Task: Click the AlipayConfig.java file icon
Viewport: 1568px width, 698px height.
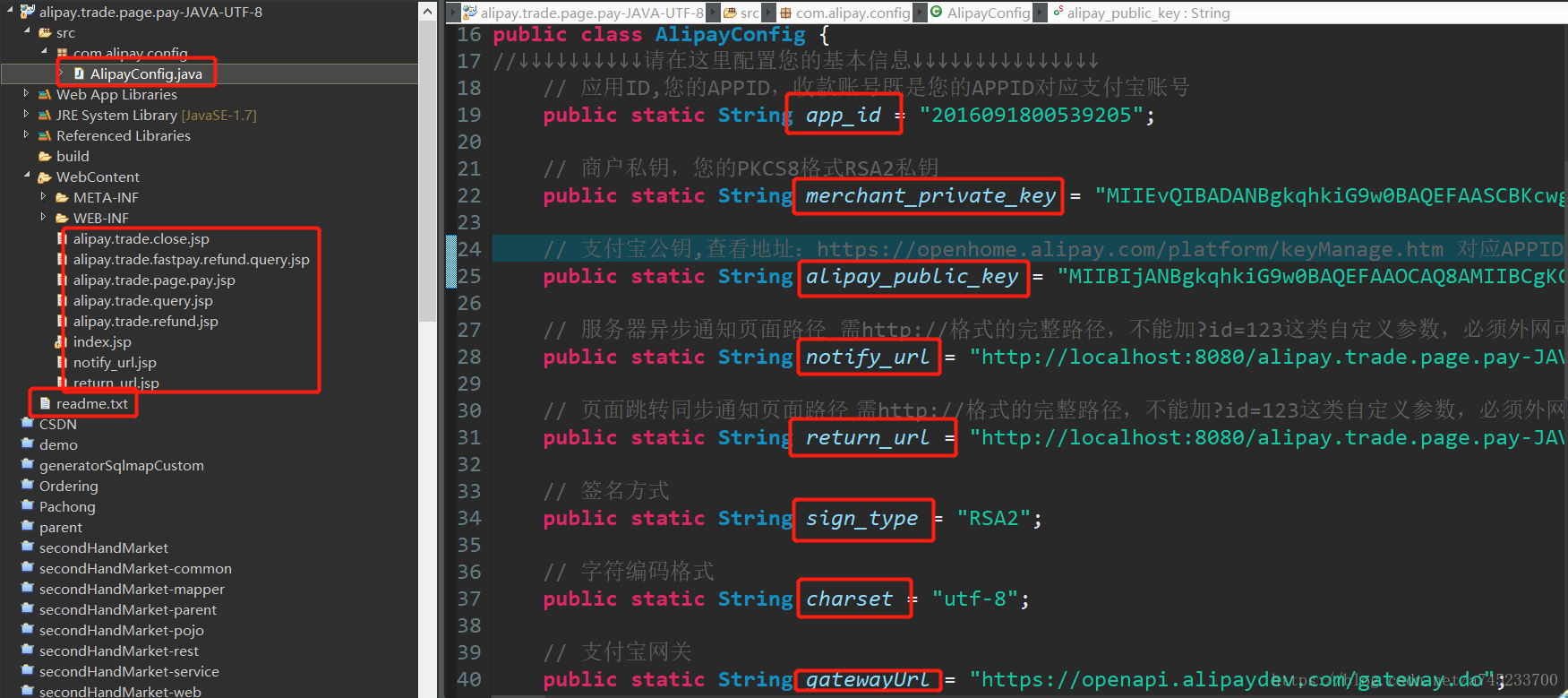Action: 79,73
